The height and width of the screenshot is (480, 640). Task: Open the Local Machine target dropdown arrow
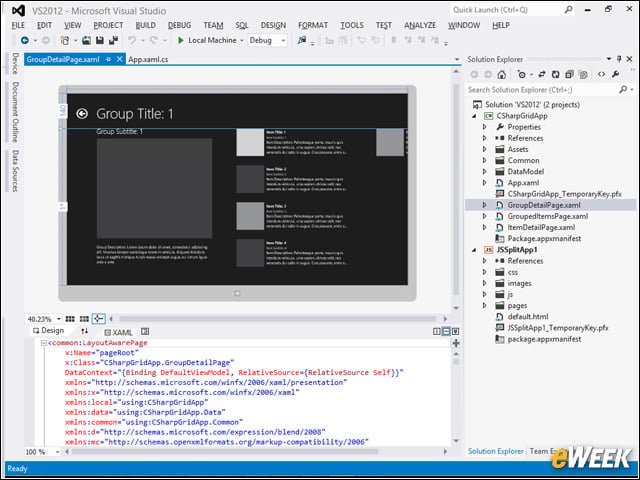click(x=242, y=40)
